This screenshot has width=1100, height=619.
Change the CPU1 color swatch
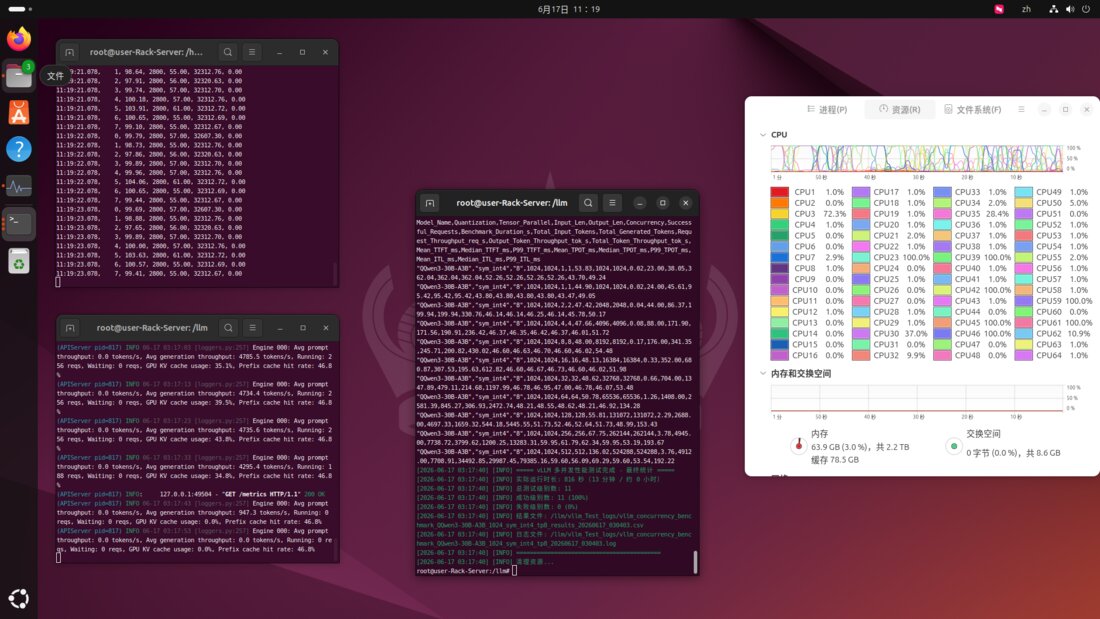[x=779, y=192]
